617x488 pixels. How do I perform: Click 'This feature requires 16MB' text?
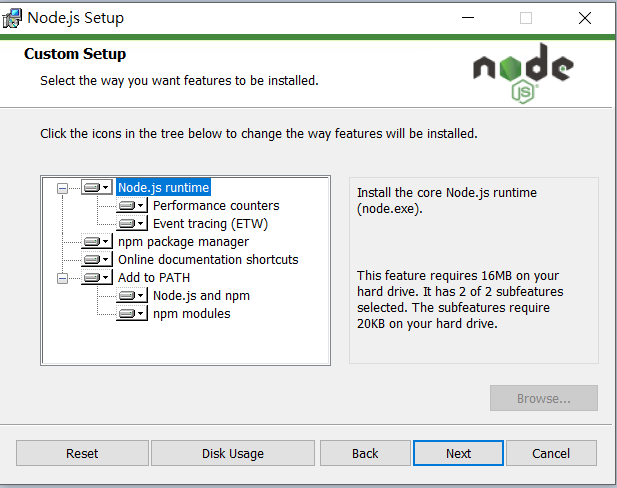pyautogui.click(x=460, y=299)
